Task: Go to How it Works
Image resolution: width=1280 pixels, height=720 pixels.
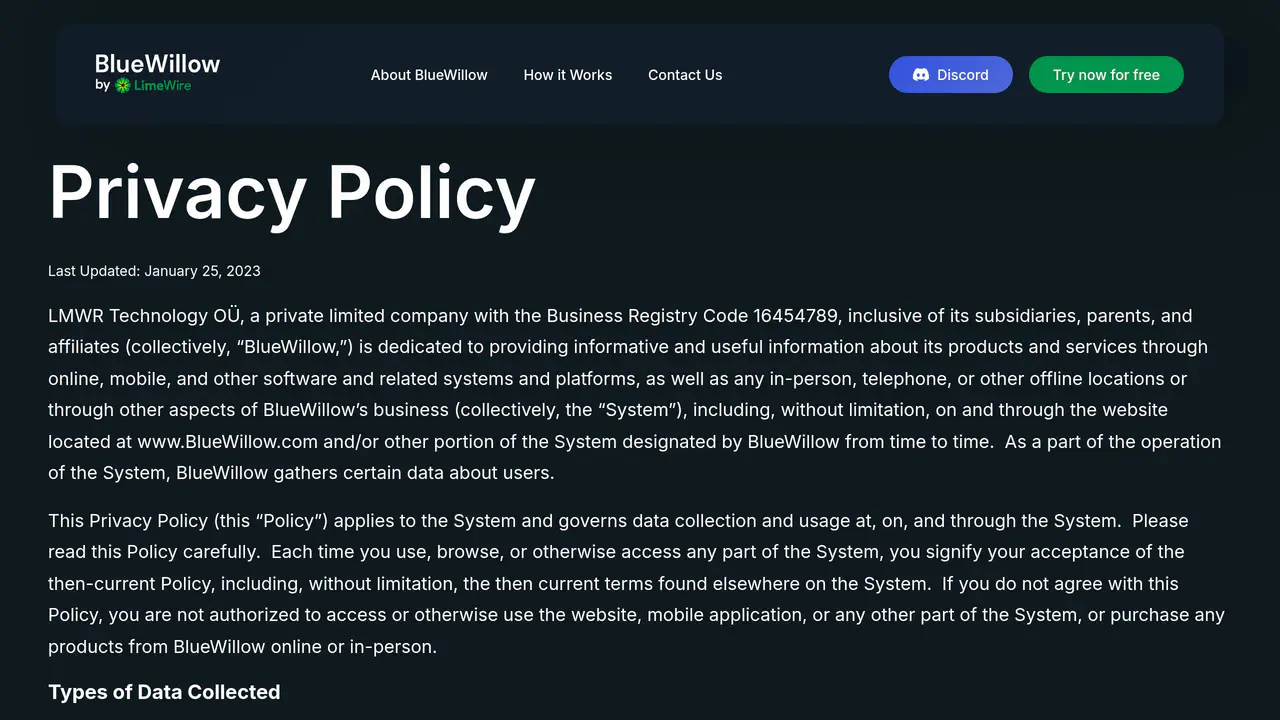Action: [x=568, y=75]
